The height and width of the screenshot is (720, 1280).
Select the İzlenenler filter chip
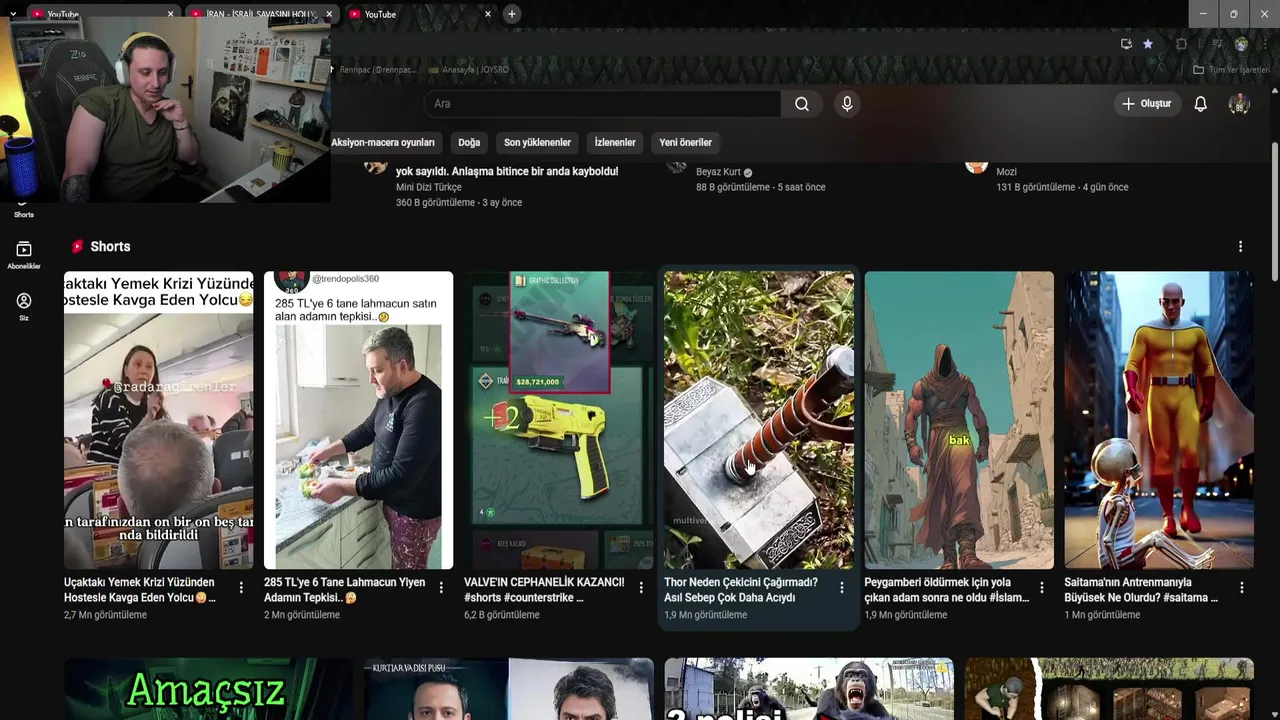[615, 142]
